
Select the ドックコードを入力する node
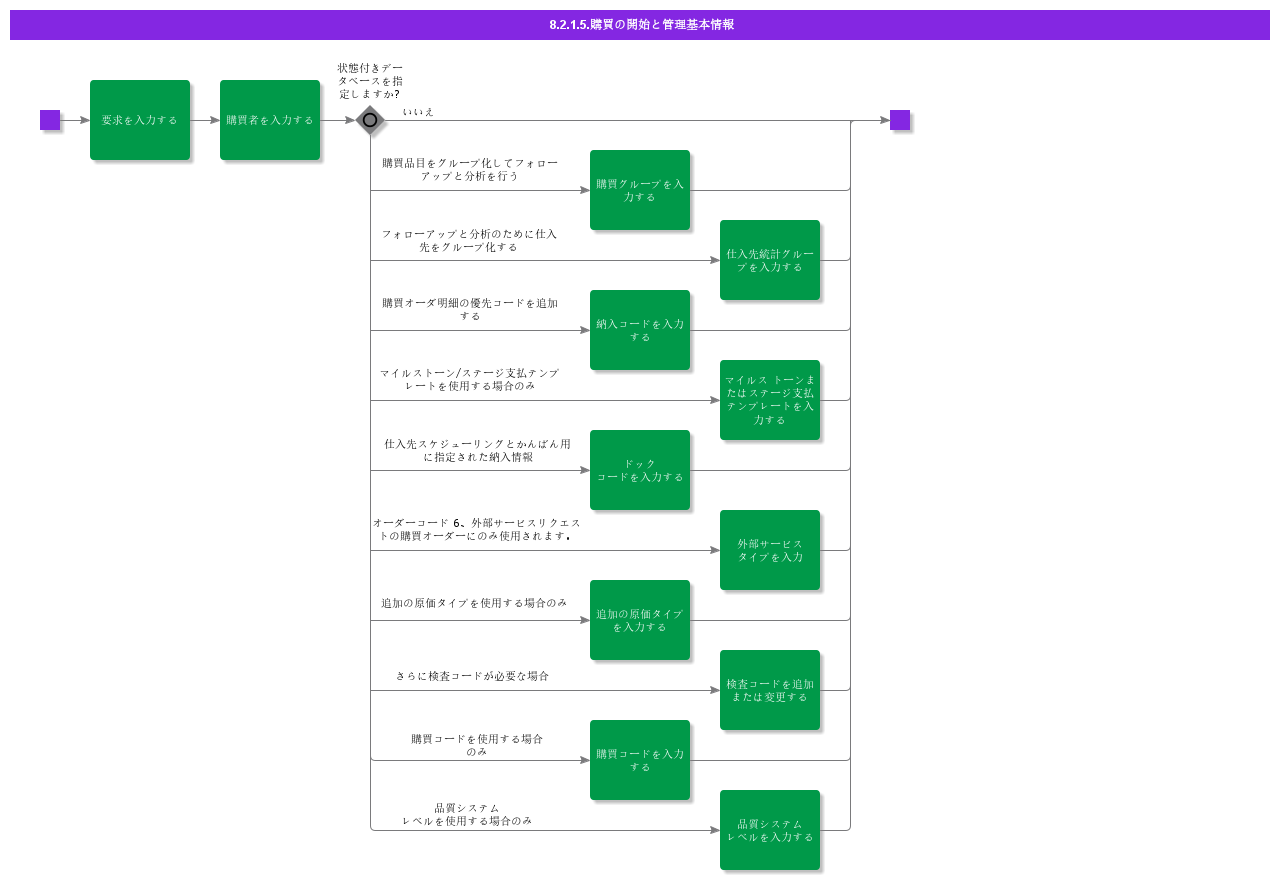tap(640, 470)
